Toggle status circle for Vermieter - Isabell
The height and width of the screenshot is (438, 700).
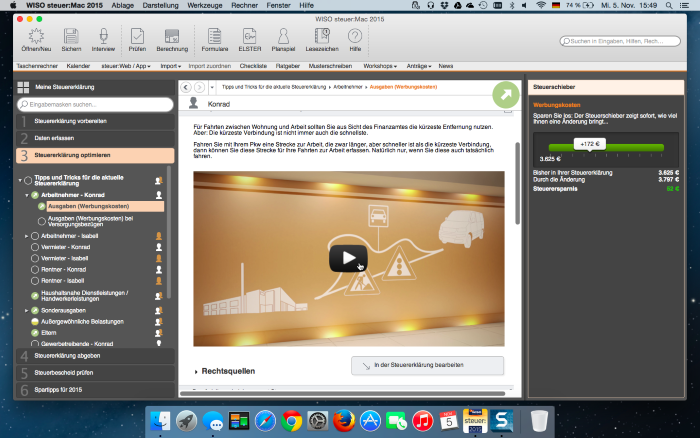click(x=35, y=258)
